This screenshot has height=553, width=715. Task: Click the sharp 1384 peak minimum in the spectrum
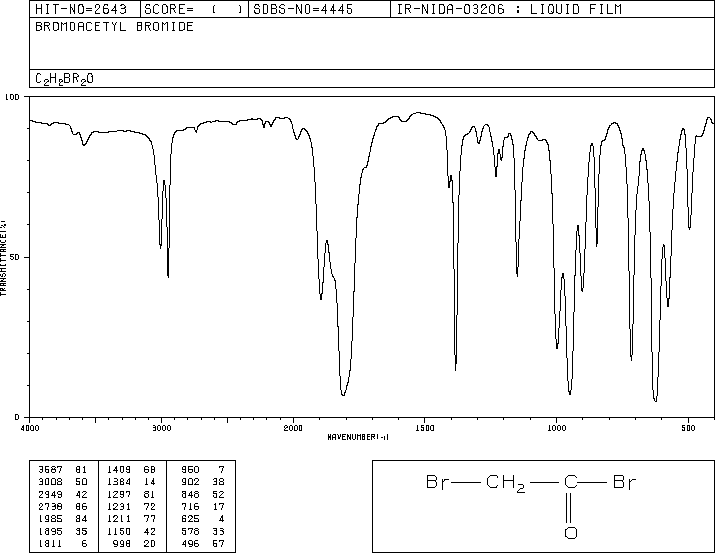point(456,368)
